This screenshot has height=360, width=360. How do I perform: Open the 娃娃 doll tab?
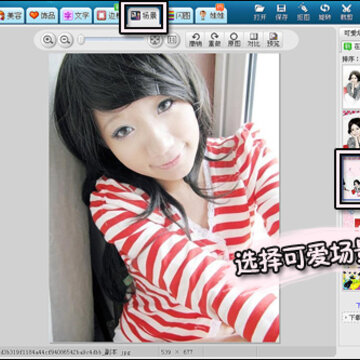click(211, 16)
